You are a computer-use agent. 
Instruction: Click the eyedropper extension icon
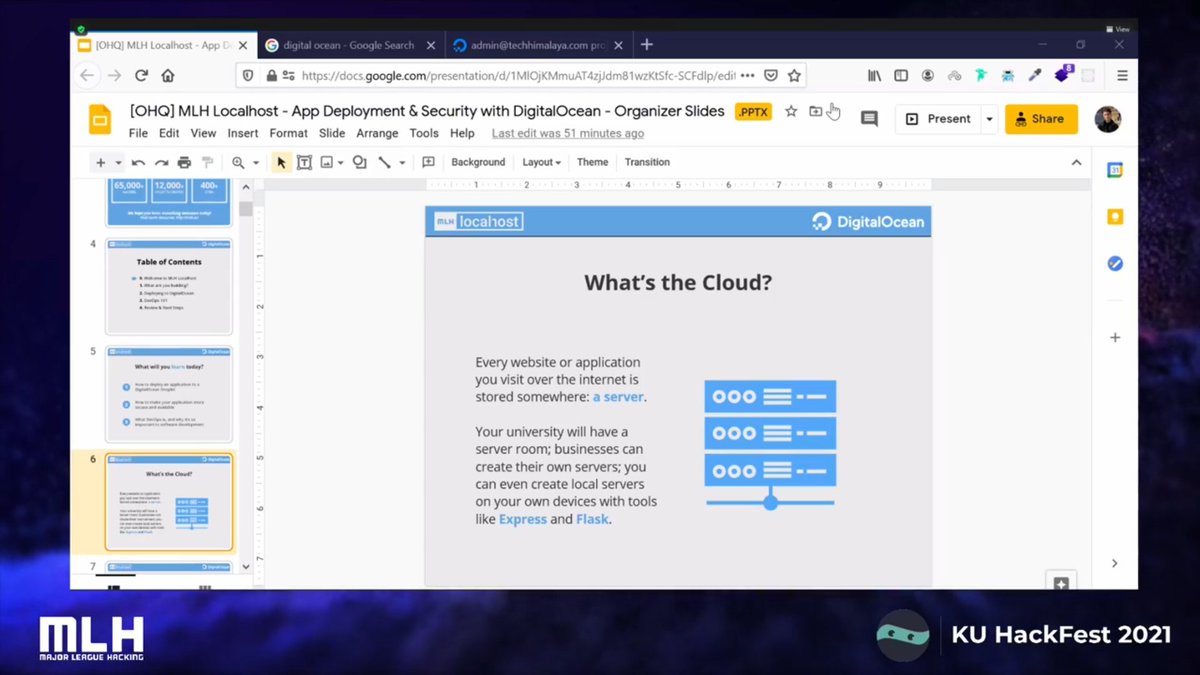click(1035, 75)
